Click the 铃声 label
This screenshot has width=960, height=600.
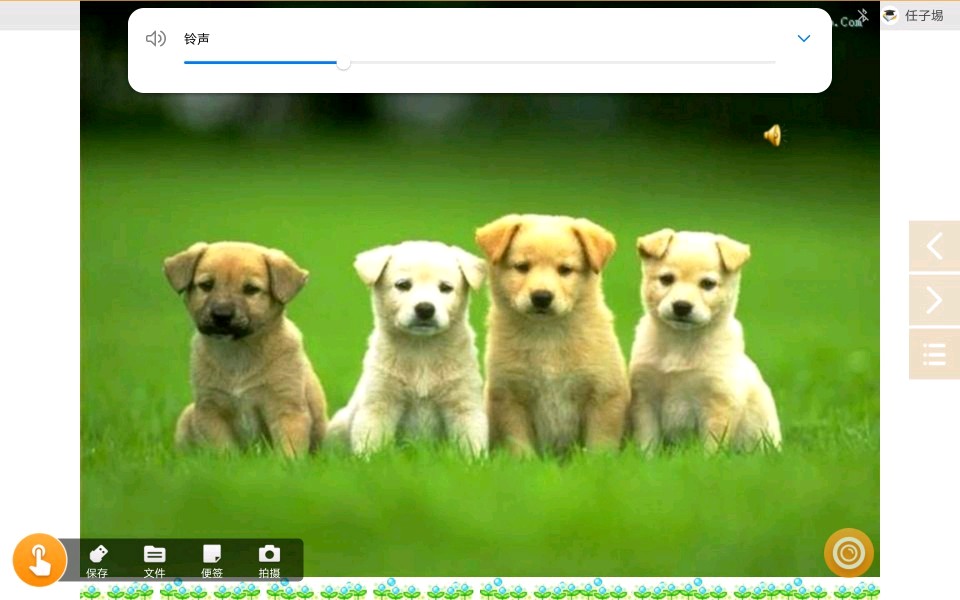click(x=197, y=39)
